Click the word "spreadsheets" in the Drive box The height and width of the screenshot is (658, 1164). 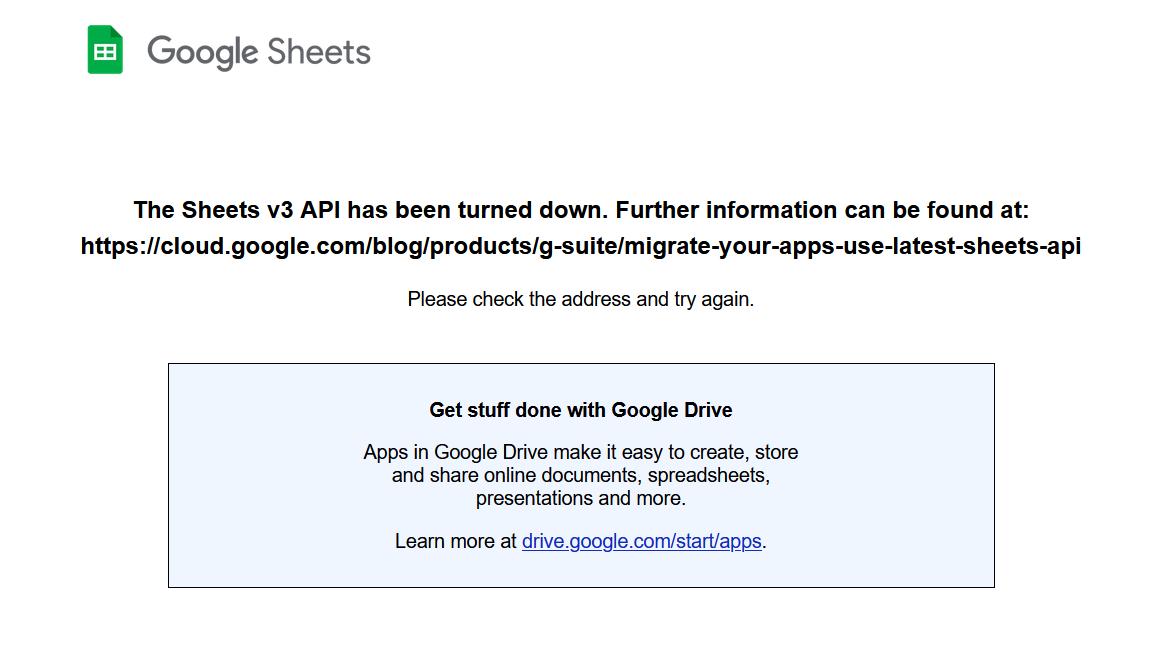point(708,475)
